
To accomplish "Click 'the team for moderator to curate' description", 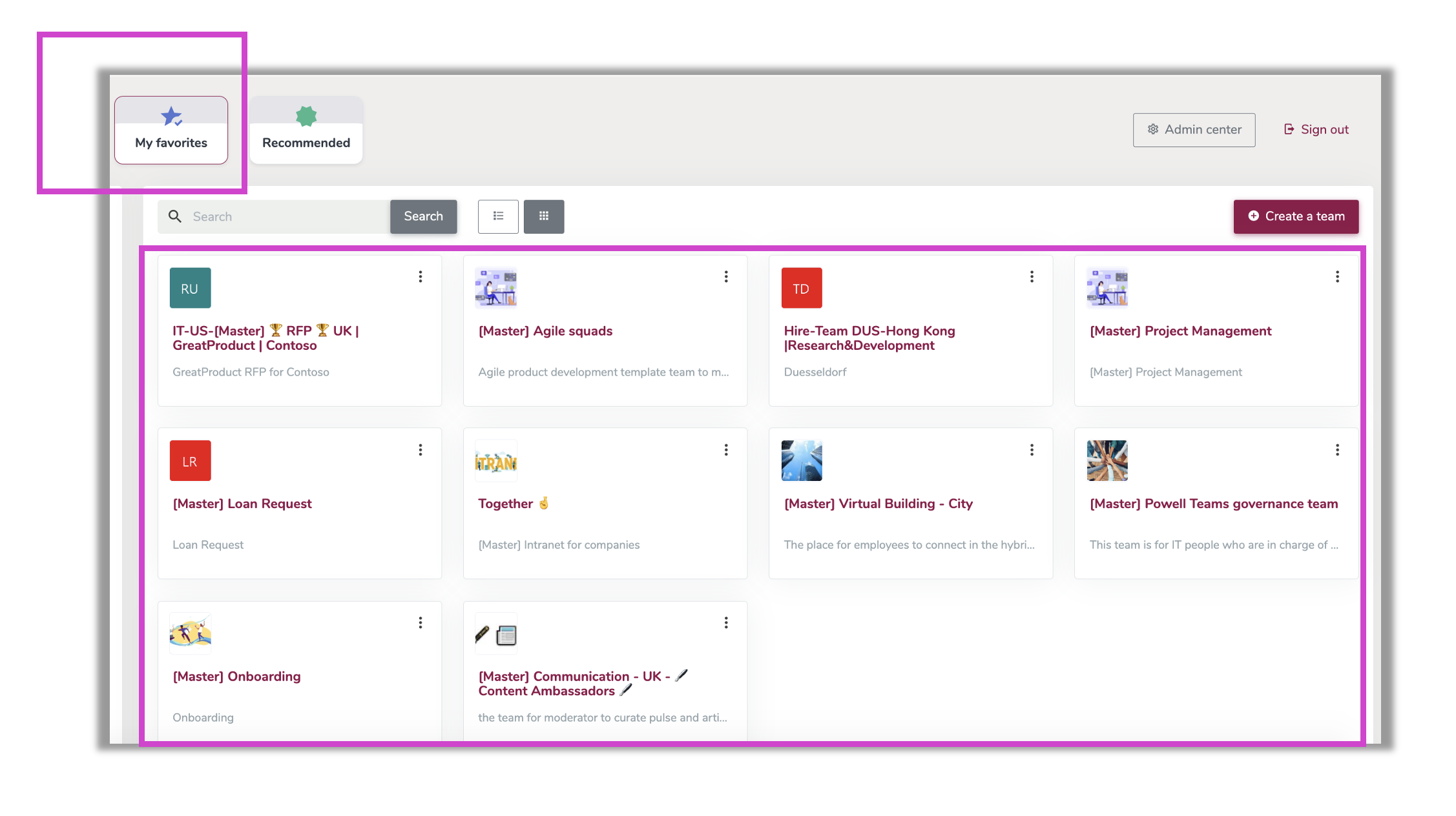I will click(603, 718).
